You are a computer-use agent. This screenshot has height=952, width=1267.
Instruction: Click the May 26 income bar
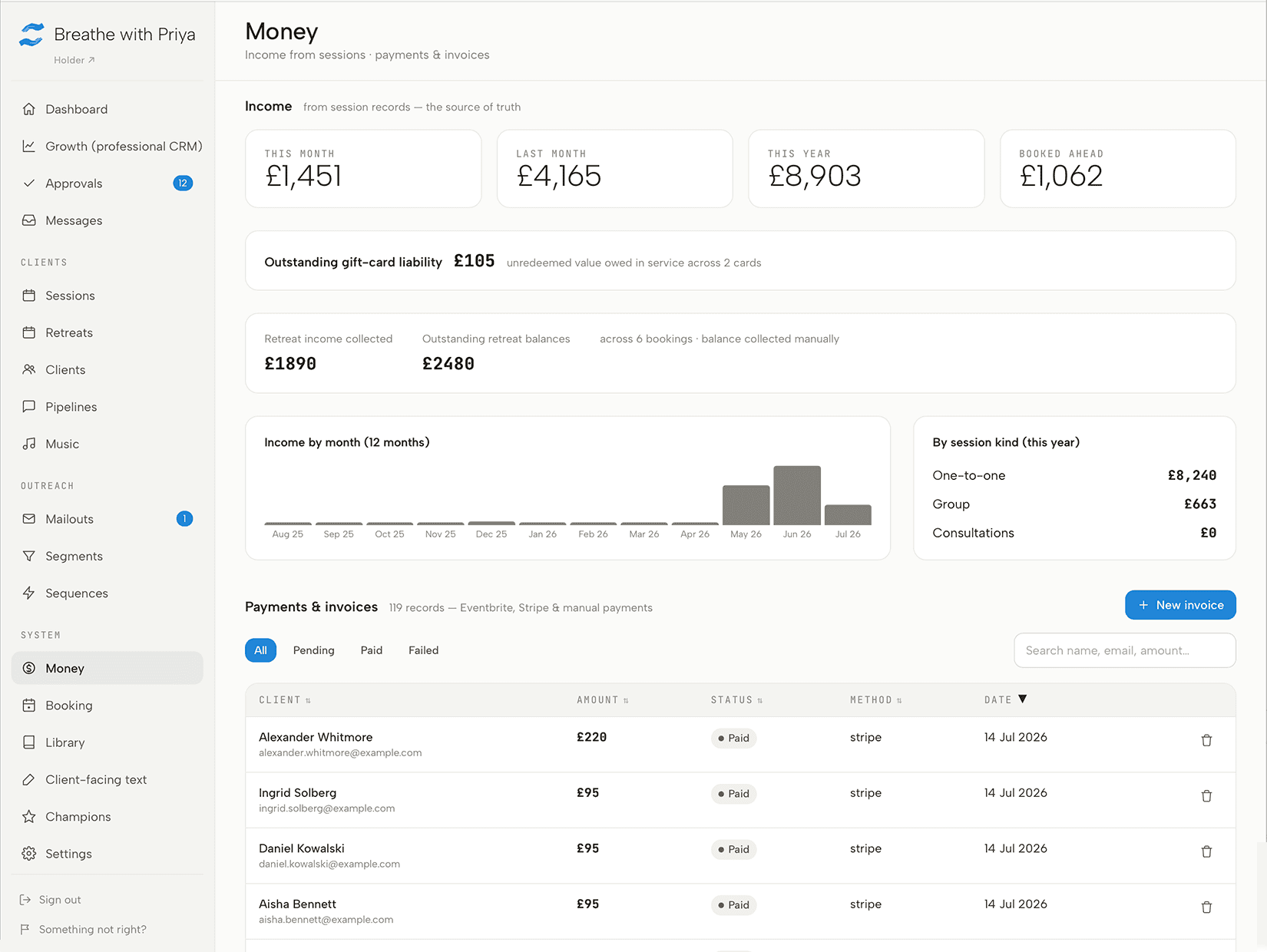point(746,505)
